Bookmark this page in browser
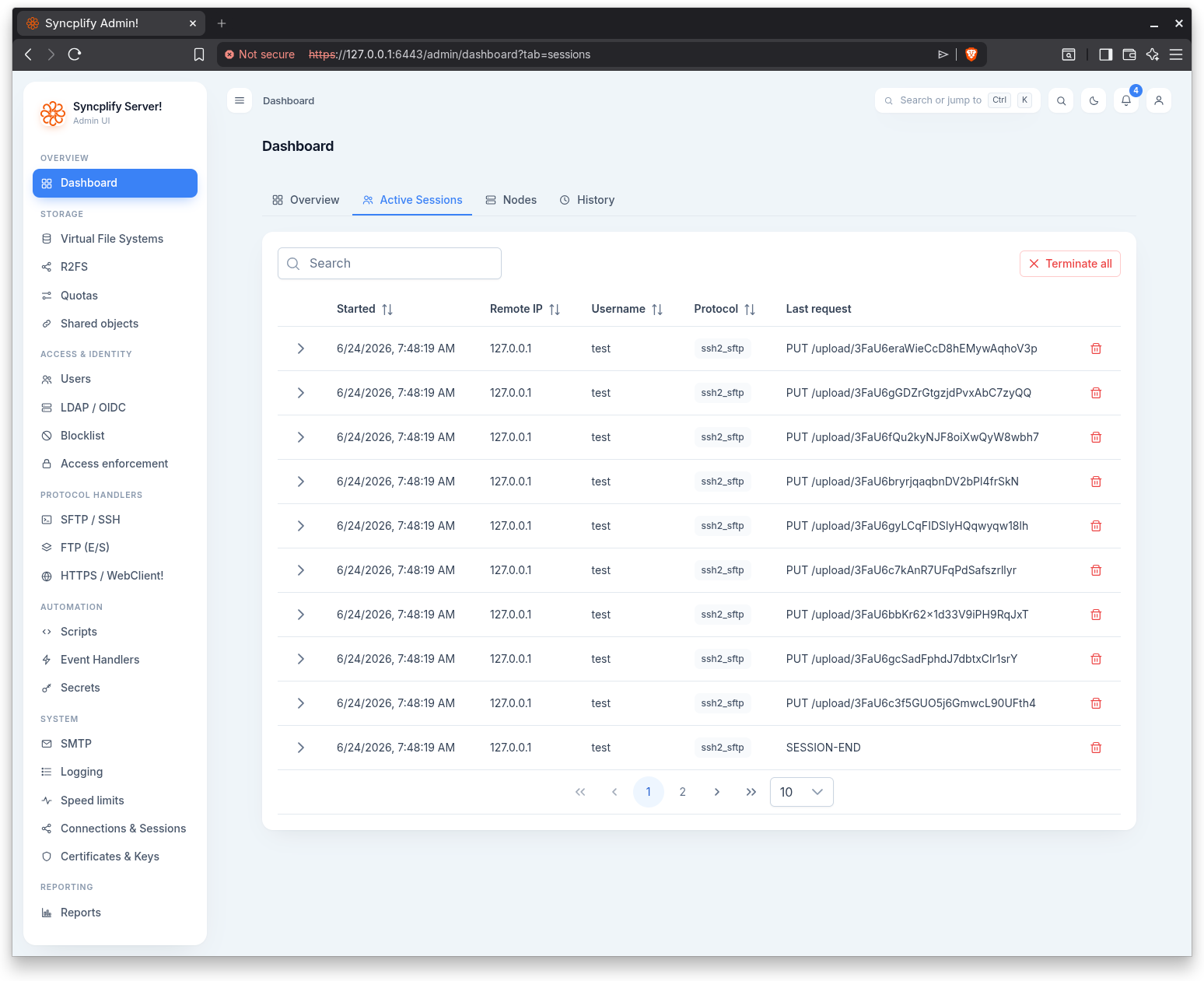1204x981 pixels. pos(199,54)
